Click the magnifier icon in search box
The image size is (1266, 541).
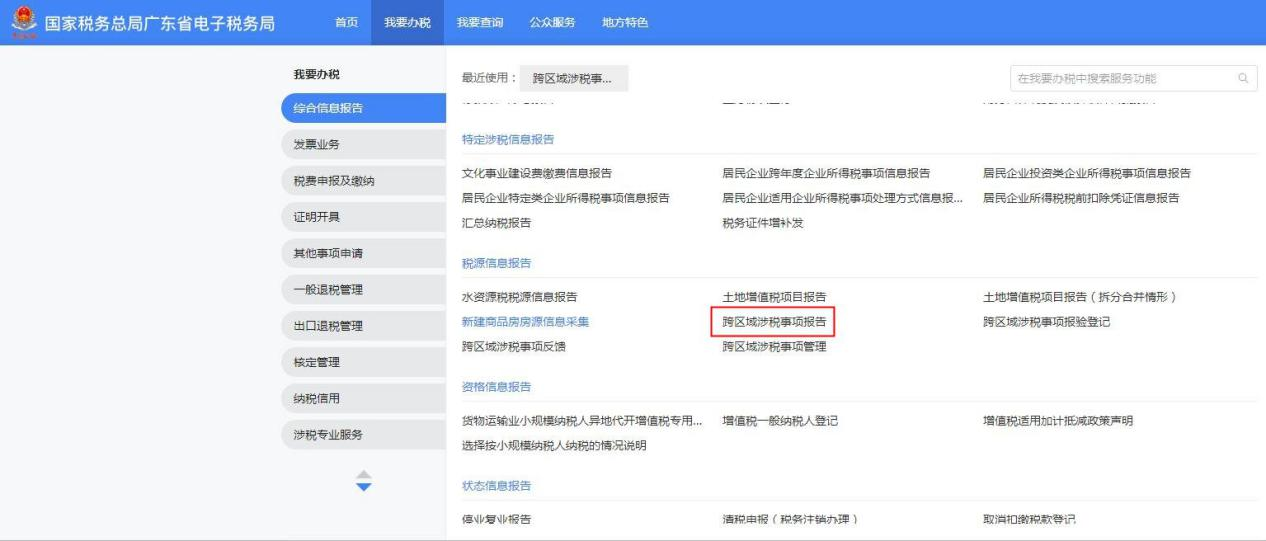click(1243, 78)
